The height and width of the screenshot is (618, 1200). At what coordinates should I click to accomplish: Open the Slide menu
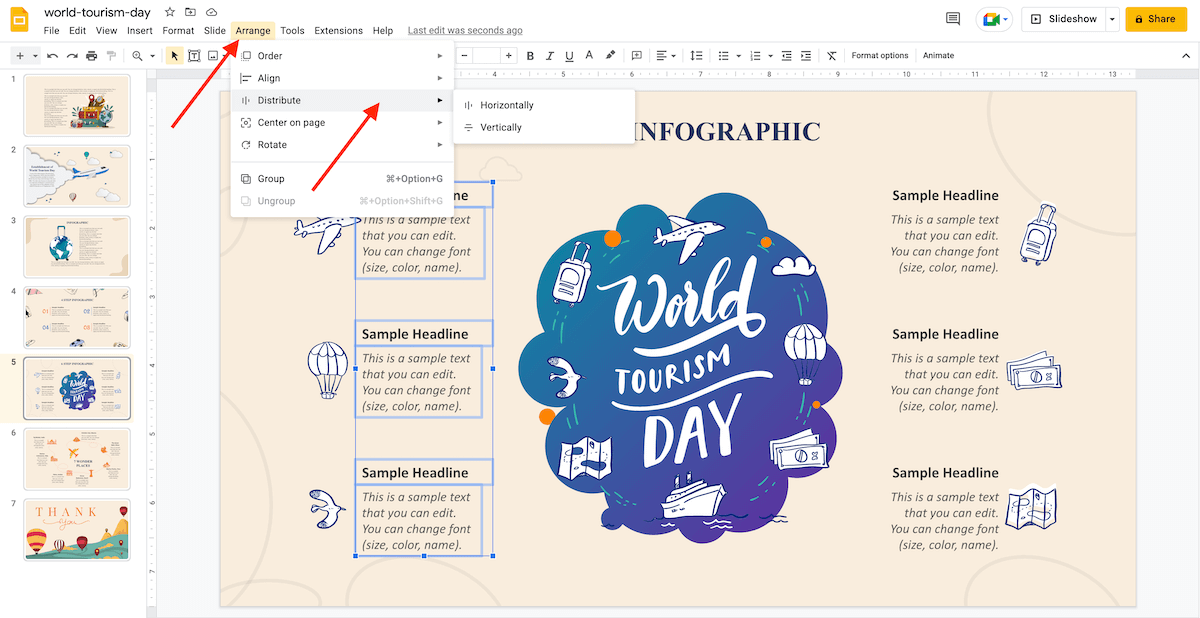pyautogui.click(x=215, y=31)
